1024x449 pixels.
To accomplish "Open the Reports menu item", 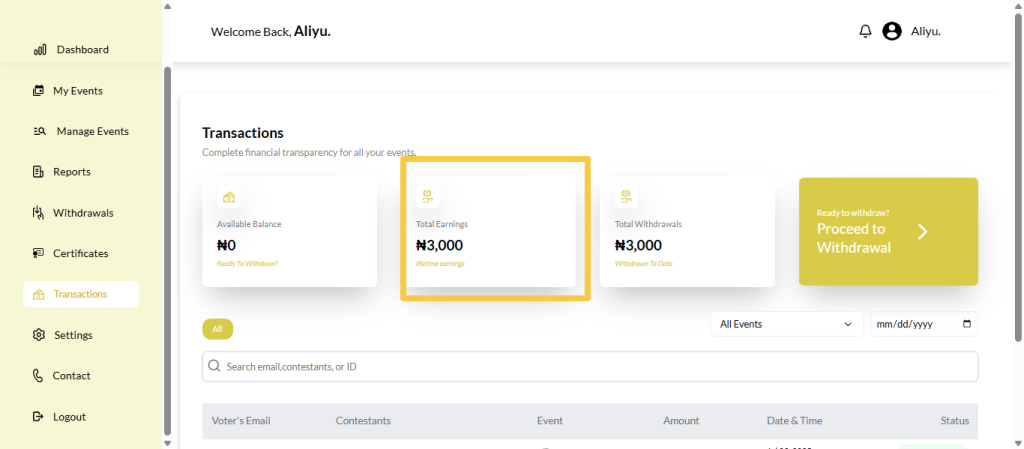I will pos(71,172).
